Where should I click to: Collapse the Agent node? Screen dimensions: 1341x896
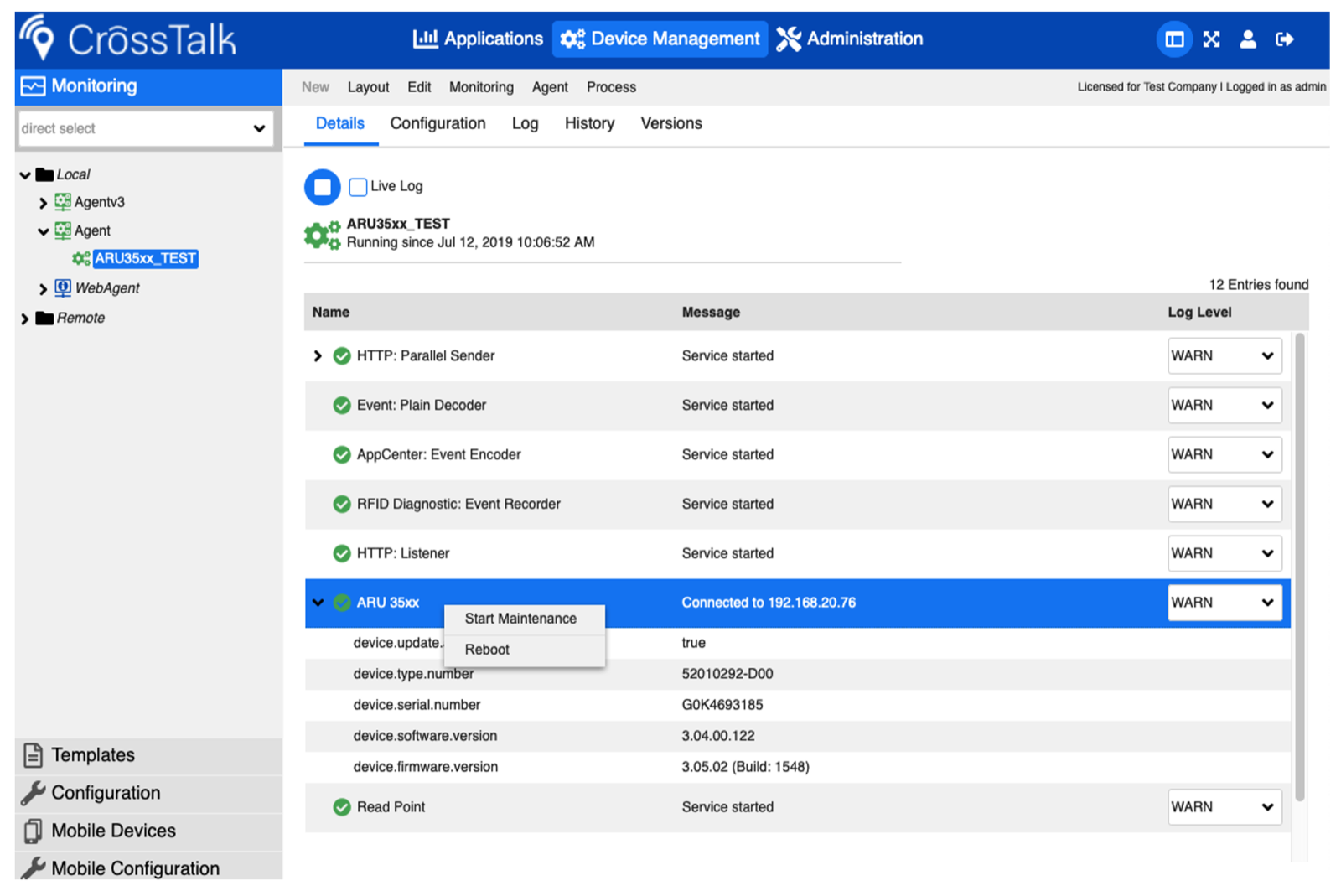[43, 231]
